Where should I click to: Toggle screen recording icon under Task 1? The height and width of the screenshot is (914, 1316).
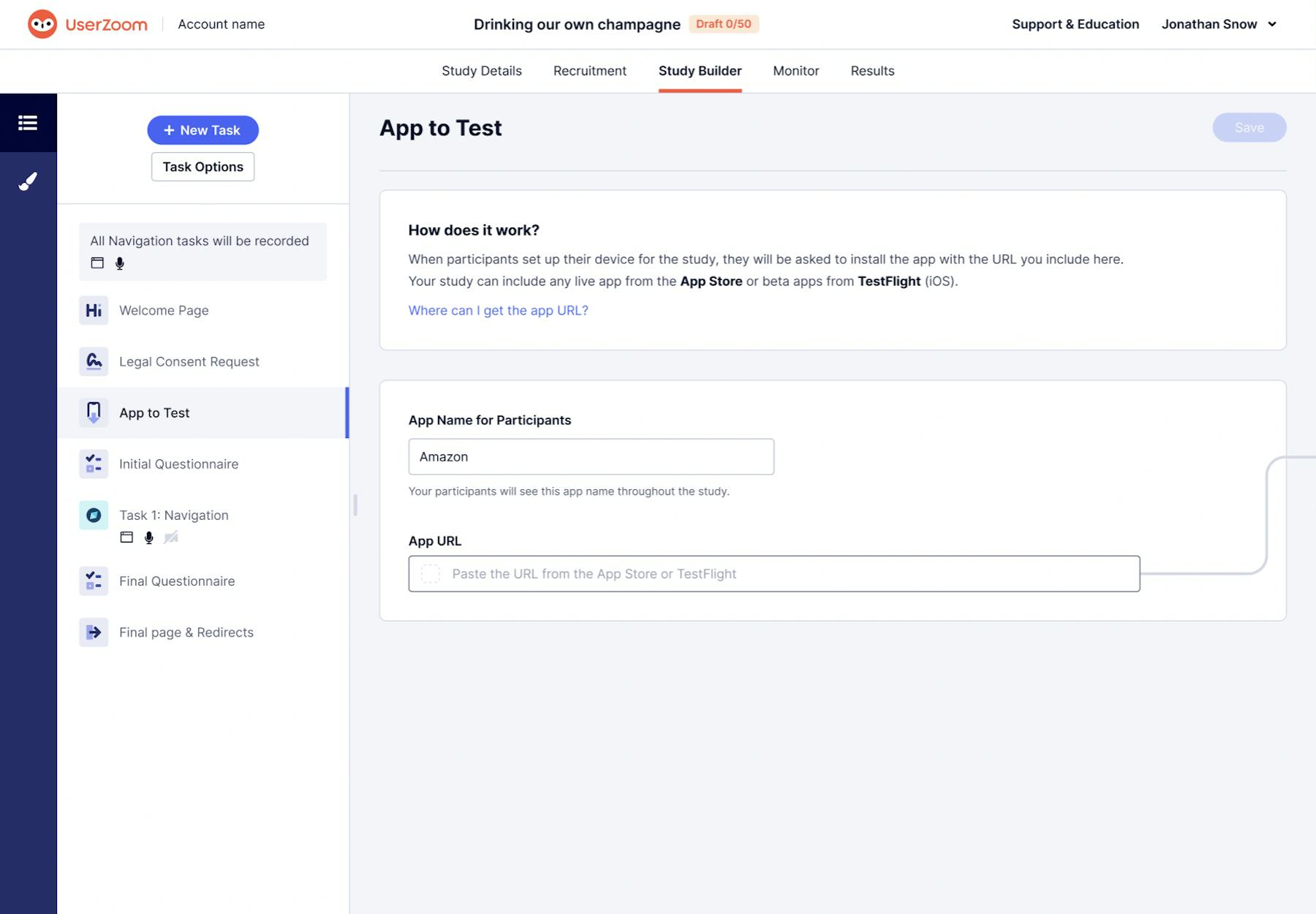pyautogui.click(x=126, y=537)
